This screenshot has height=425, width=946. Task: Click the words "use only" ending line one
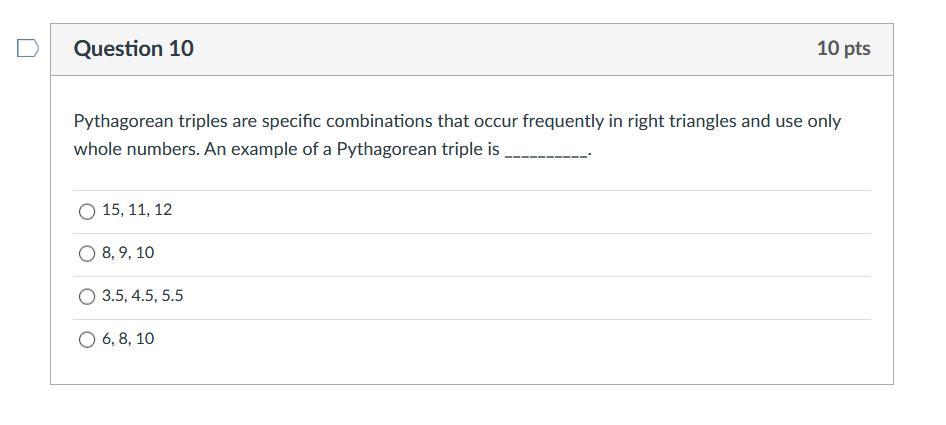coord(808,121)
